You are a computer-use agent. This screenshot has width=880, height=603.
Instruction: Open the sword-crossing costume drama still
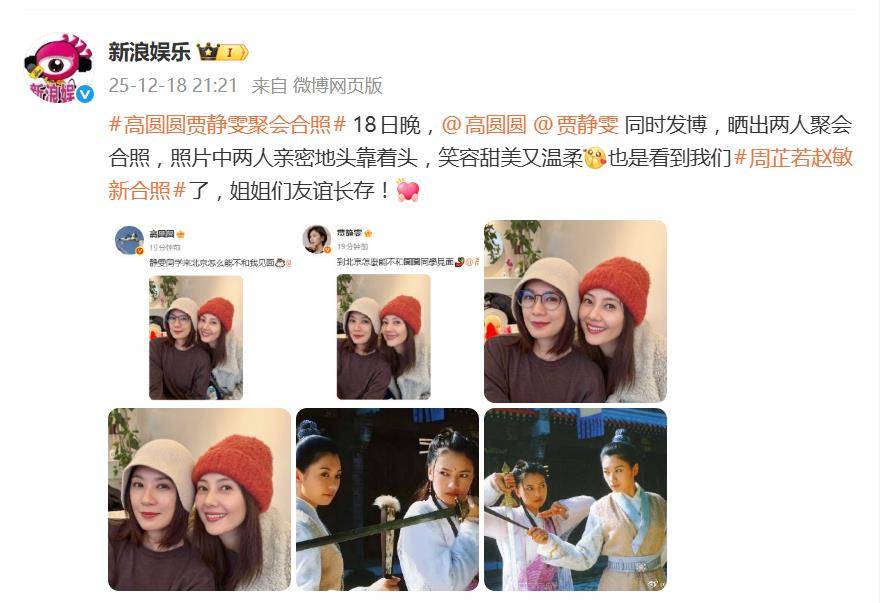[x=387, y=499]
